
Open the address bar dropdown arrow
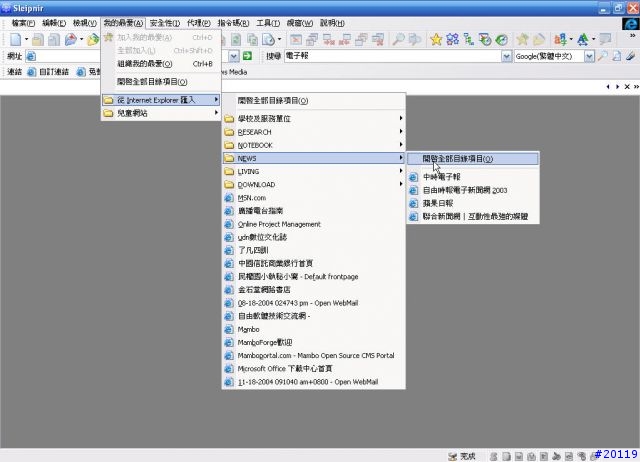click(x=233, y=56)
